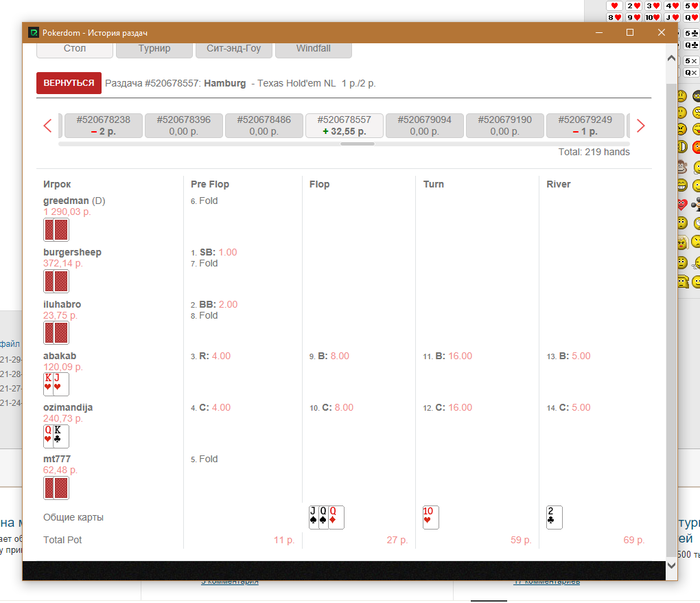The image size is (700, 603).
Task: Click ozimandija's King of clubs card
Action: (61, 436)
